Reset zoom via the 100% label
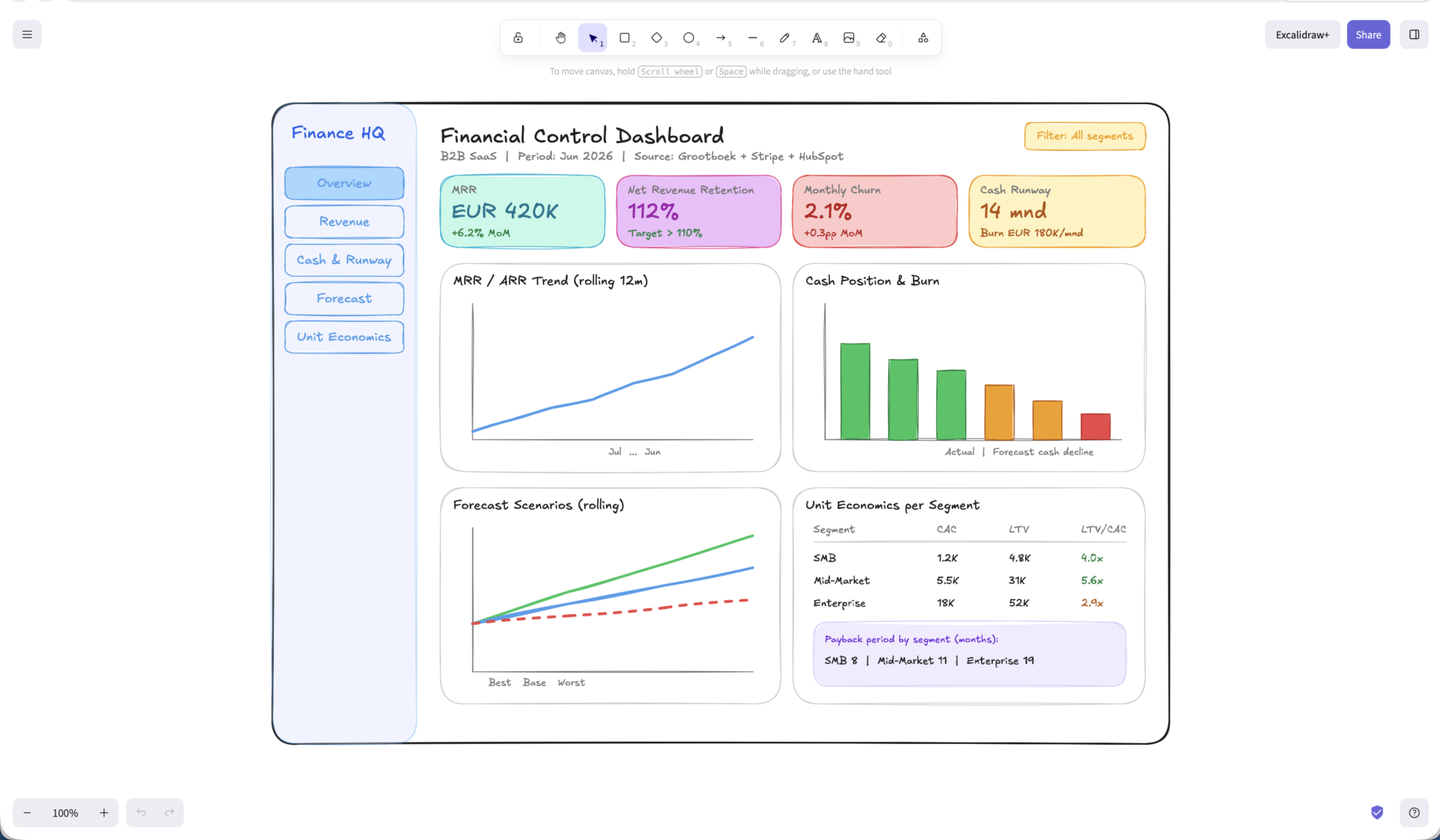The image size is (1440, 840). (65, 812)
